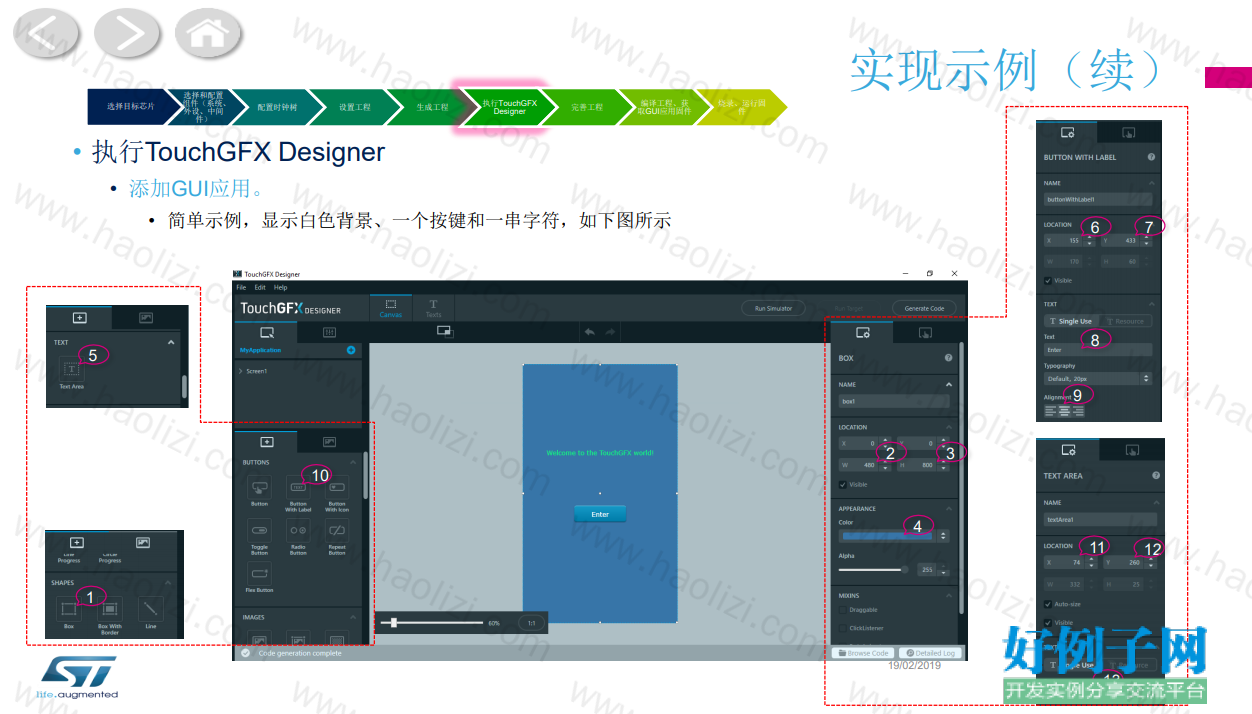This screenshot has width=1252, height=714.
Task: Click the Generate Code button
Action: click(924, 308)
